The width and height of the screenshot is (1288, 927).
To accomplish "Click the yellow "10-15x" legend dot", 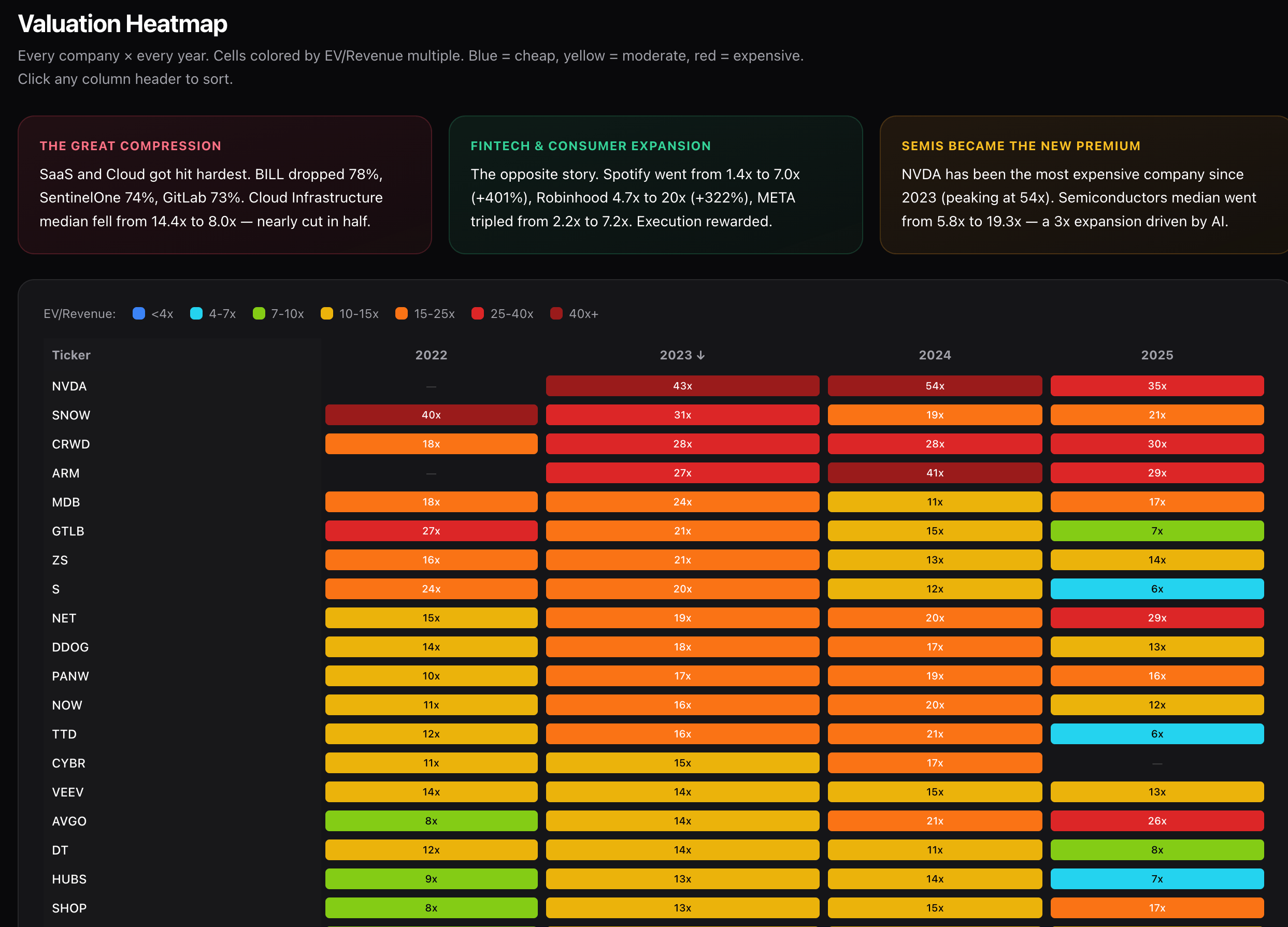I will point(326,313).
